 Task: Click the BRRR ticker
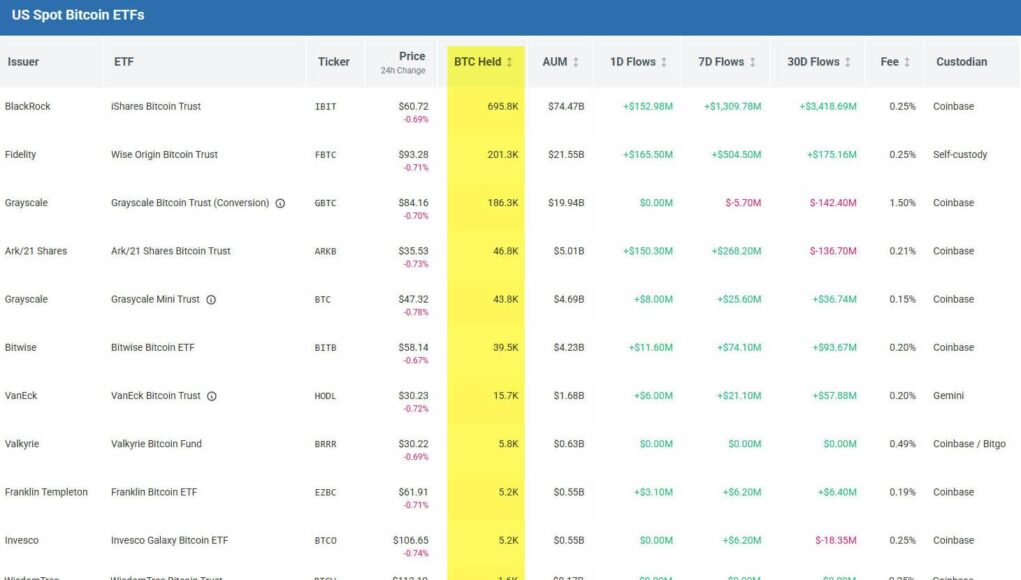click(326, 444)
